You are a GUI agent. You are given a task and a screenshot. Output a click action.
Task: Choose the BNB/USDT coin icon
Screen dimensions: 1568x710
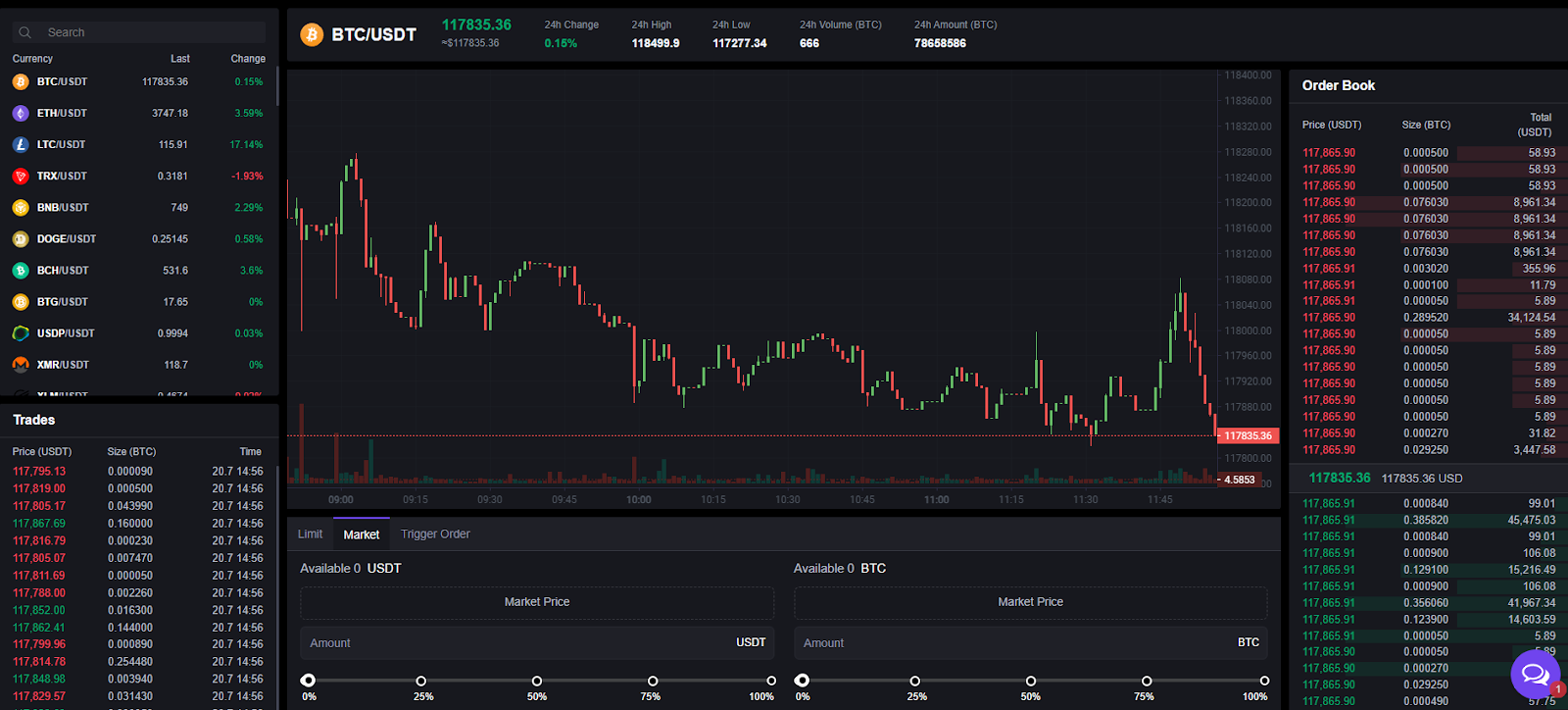[21, 208]
